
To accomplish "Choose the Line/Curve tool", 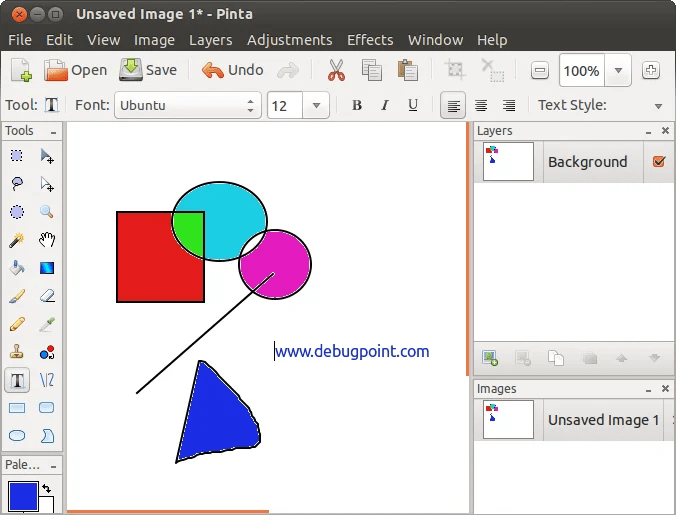I will (47, 380).
